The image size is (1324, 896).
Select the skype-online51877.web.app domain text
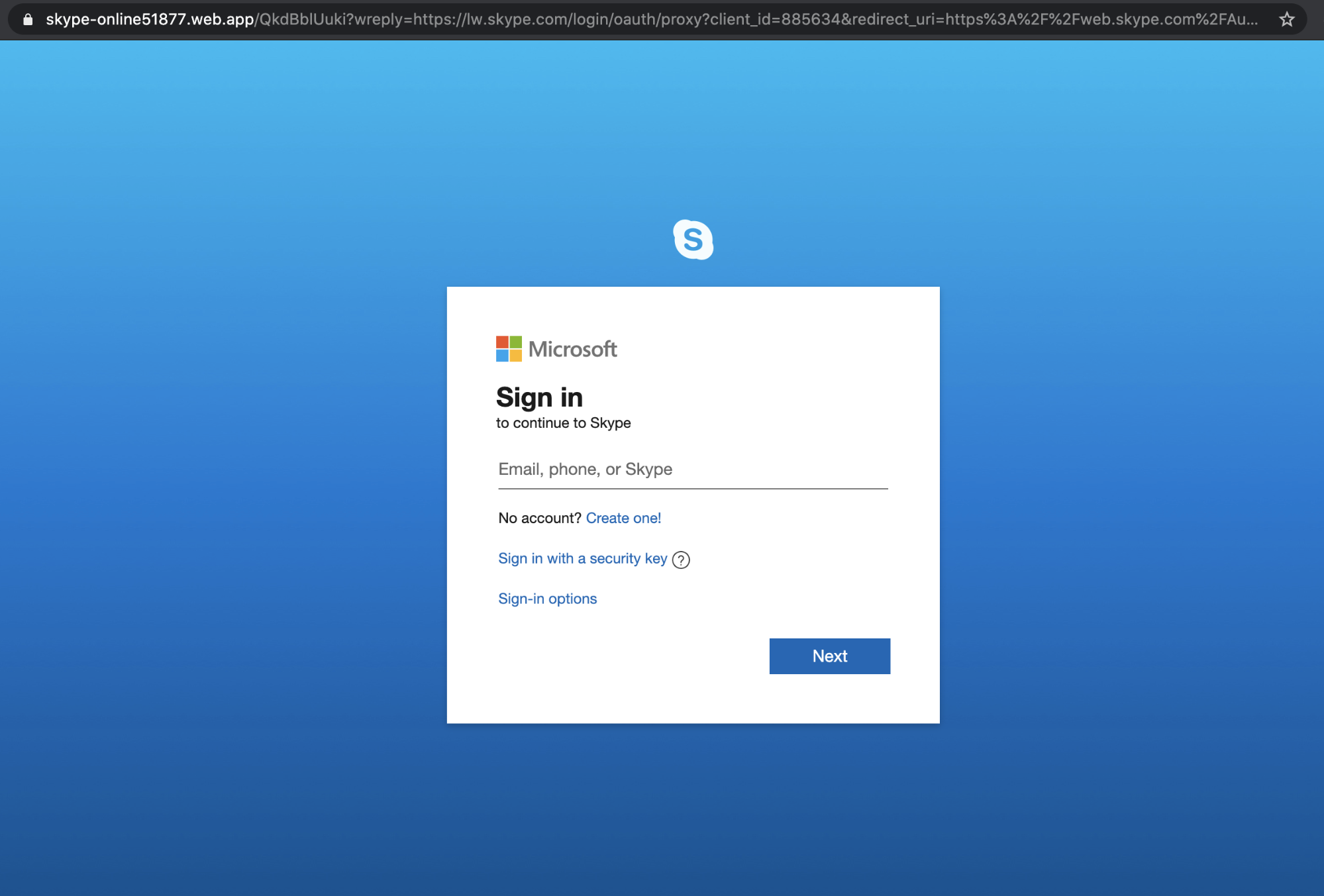coord(150,19)
